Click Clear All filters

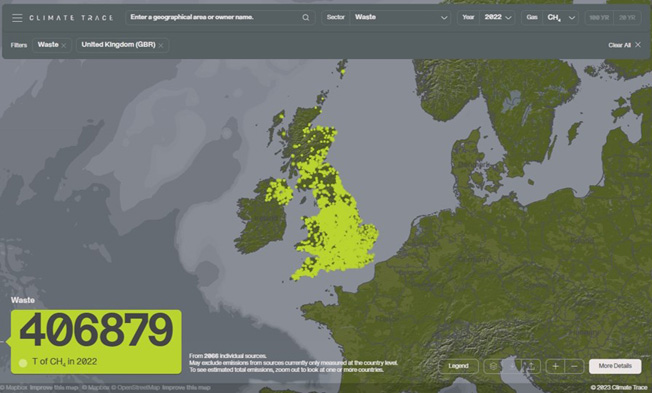[x=624, y=45]
